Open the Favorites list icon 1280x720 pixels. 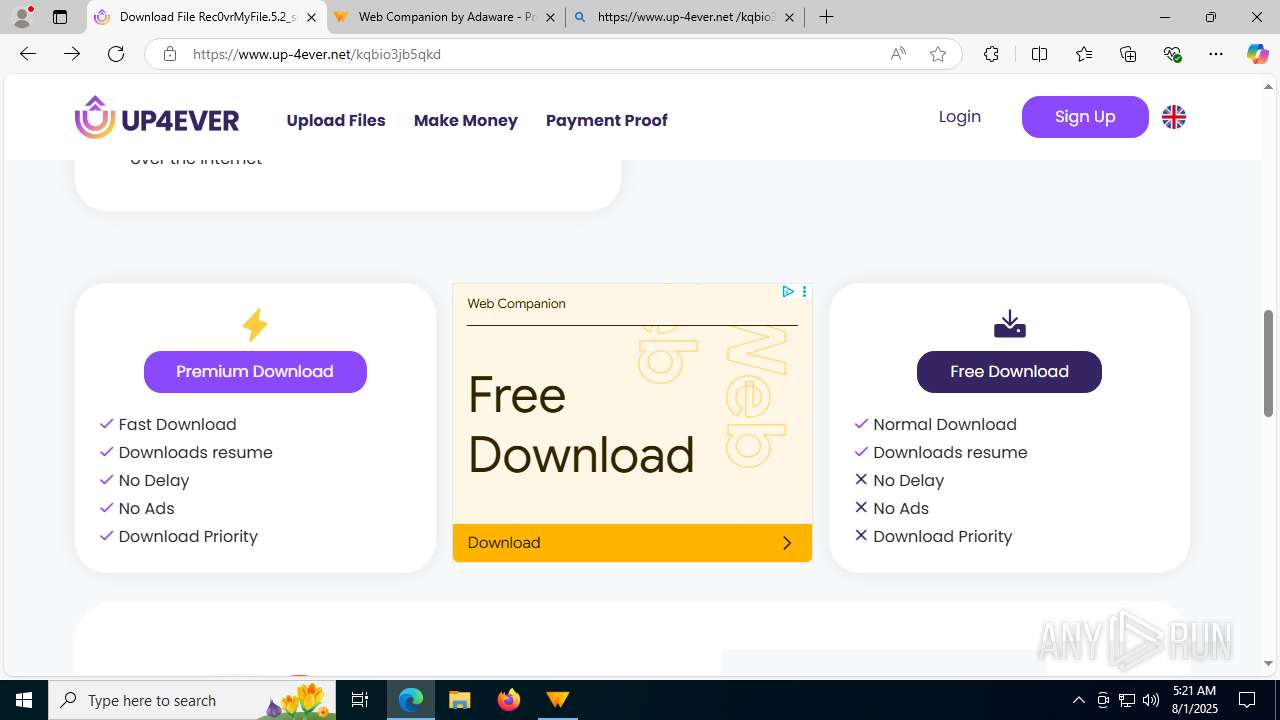1084,54
